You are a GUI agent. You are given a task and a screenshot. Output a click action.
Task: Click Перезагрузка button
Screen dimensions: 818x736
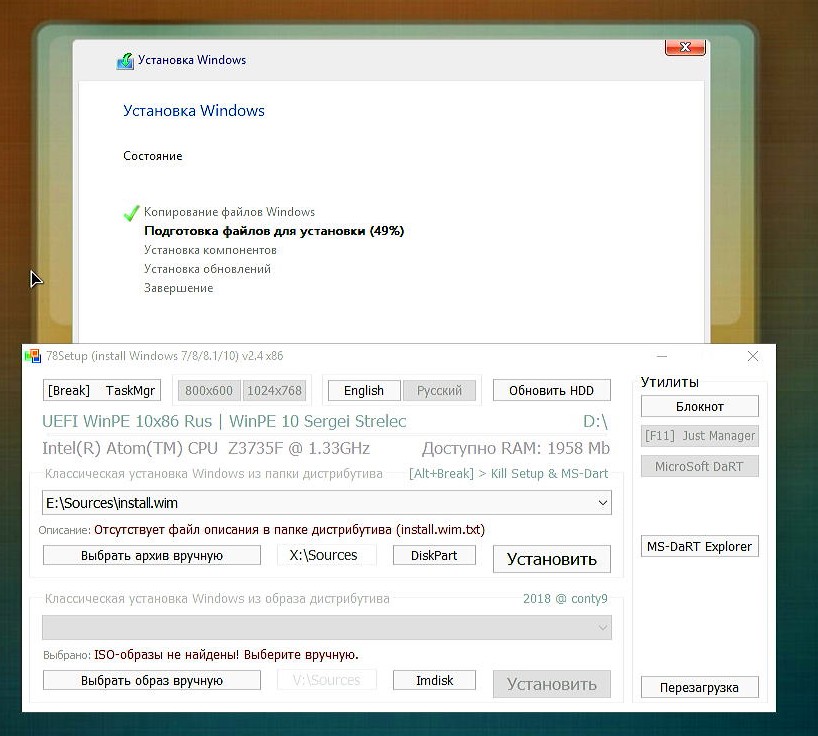(x=700, y=687)
